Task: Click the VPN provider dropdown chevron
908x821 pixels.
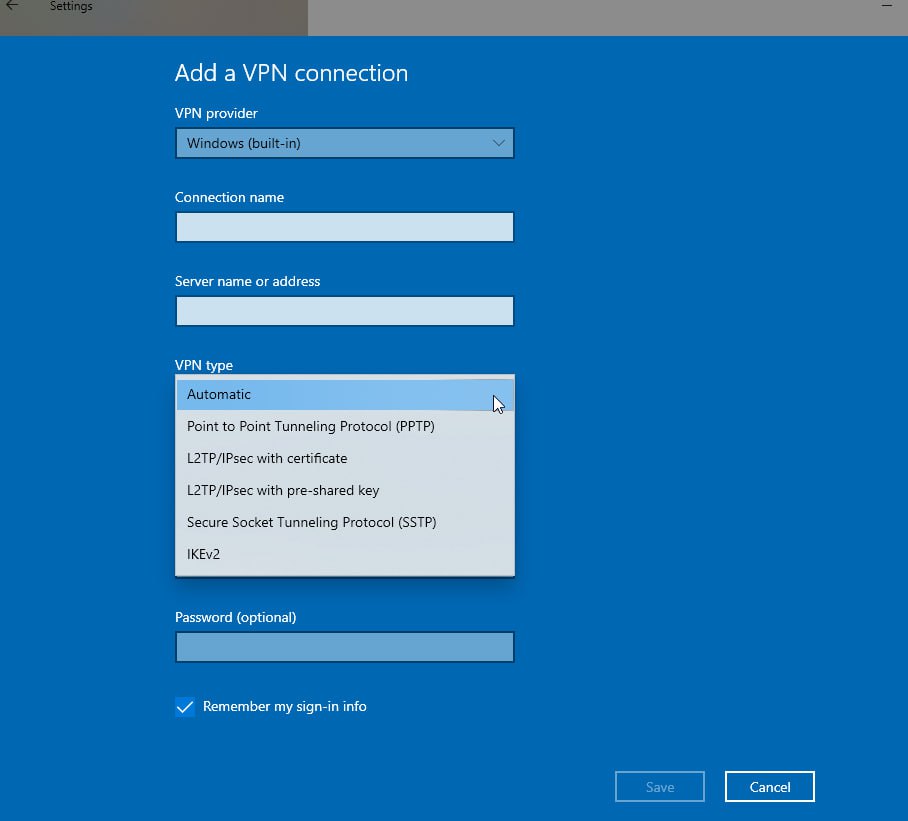Action: point(498,143)
